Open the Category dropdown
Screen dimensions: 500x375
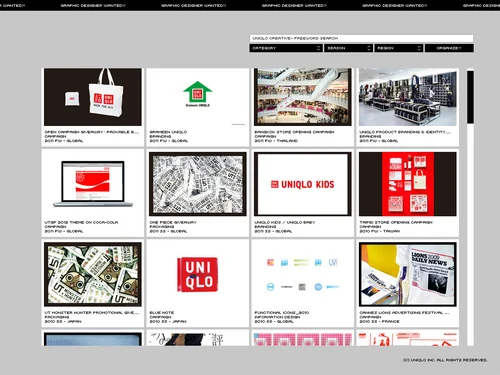click(286, 48)
